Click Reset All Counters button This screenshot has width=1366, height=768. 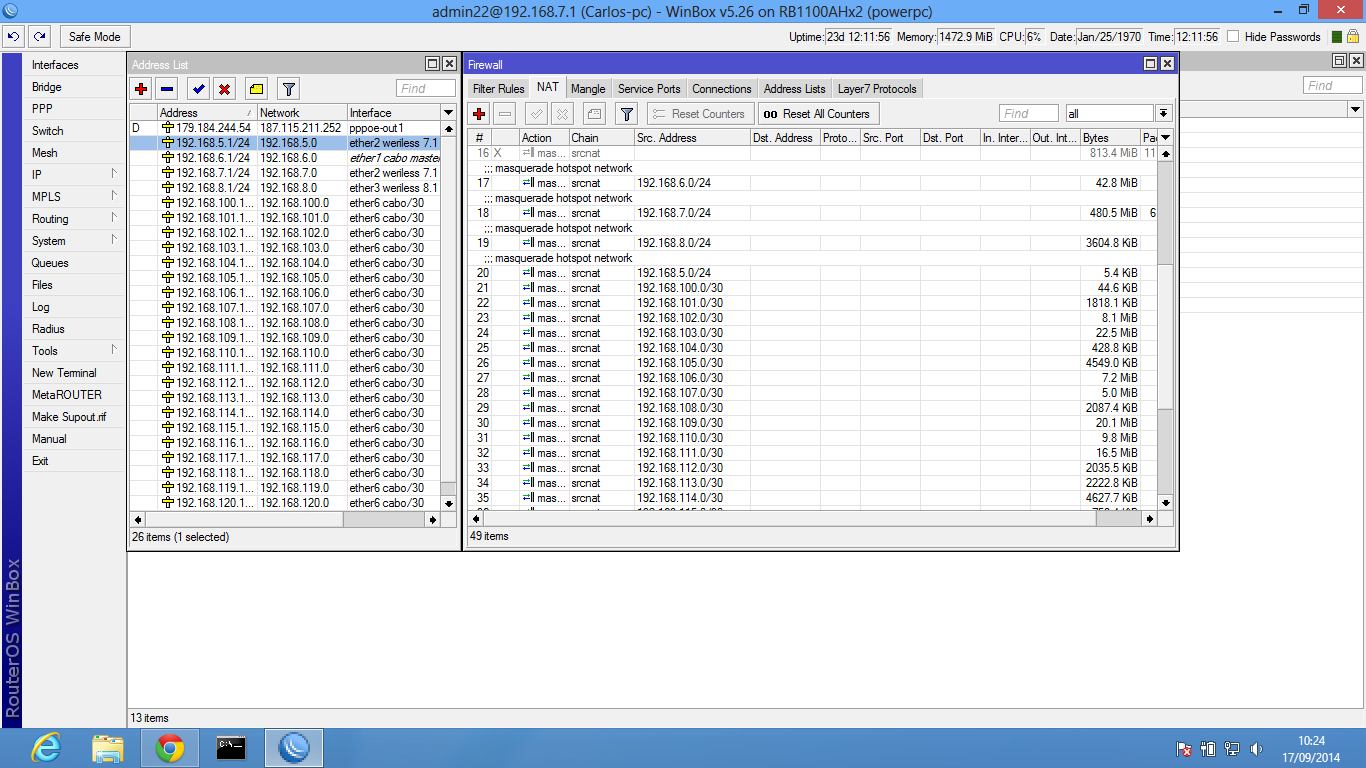[x=818, y=114]
